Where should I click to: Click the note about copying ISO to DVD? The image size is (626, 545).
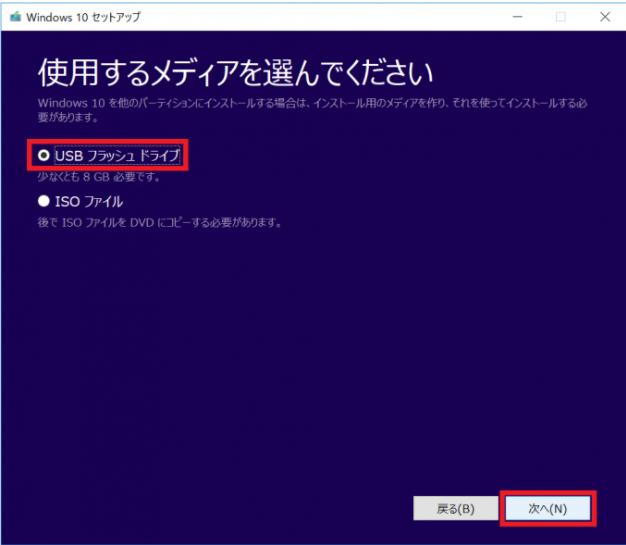[160, 222]
